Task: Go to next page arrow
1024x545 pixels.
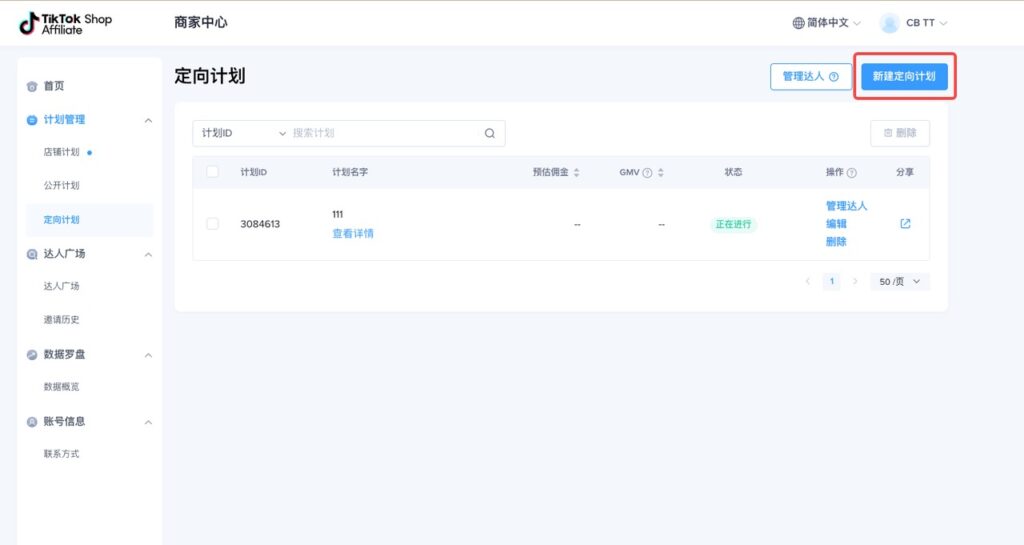Action: [x=855, y=281]
